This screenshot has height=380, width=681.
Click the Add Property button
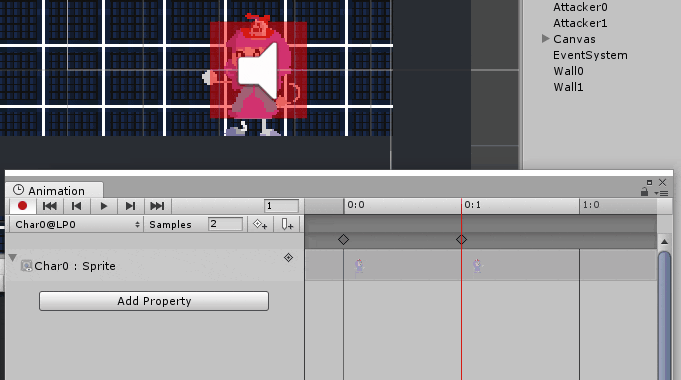pos(154,301)
